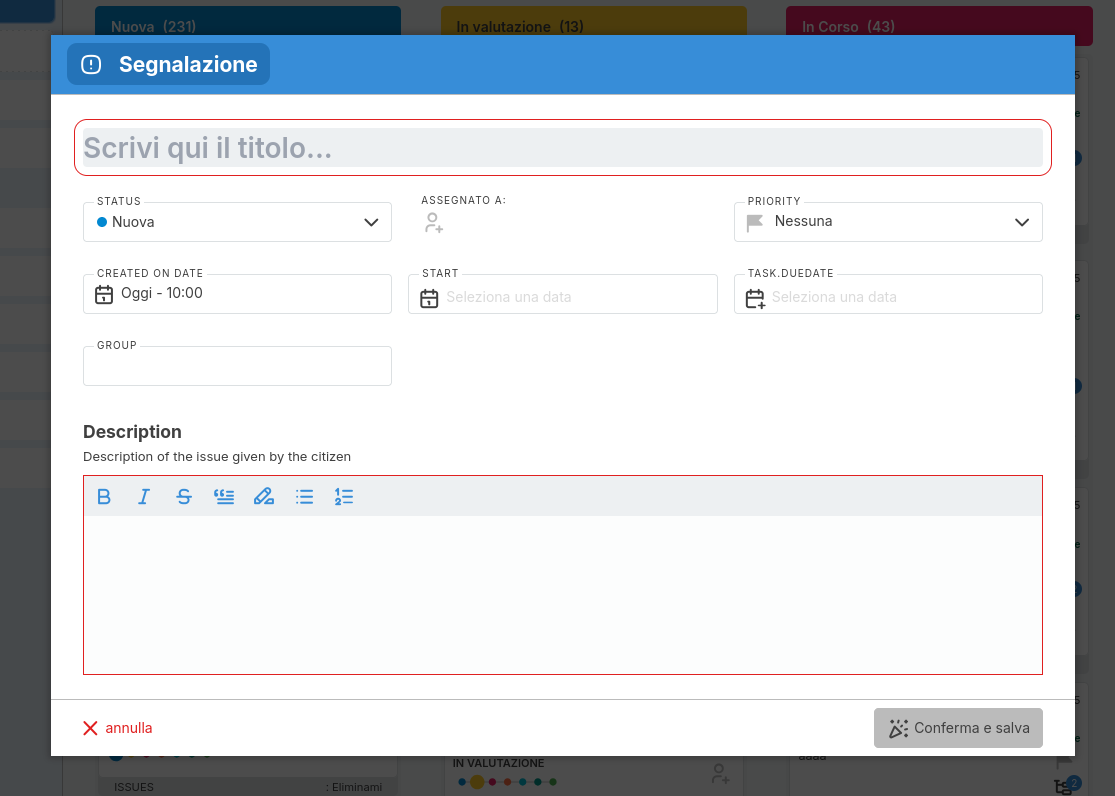Viewport: 1115px width, 796px height.
Task: Click annulla to cancel the report
Action: click(118, 728)
